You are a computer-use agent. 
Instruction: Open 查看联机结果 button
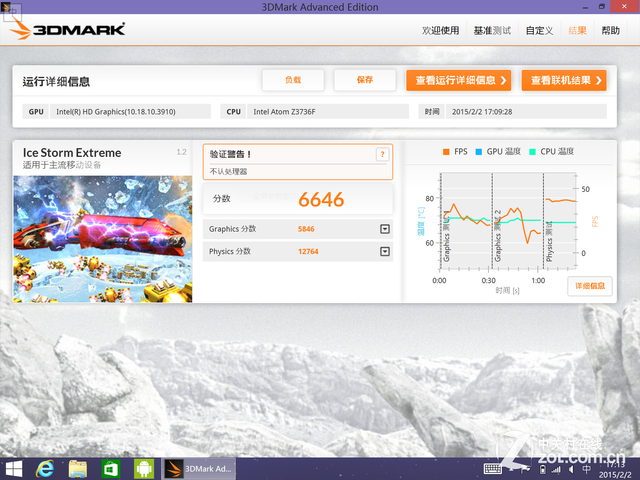tap(564, 80)
